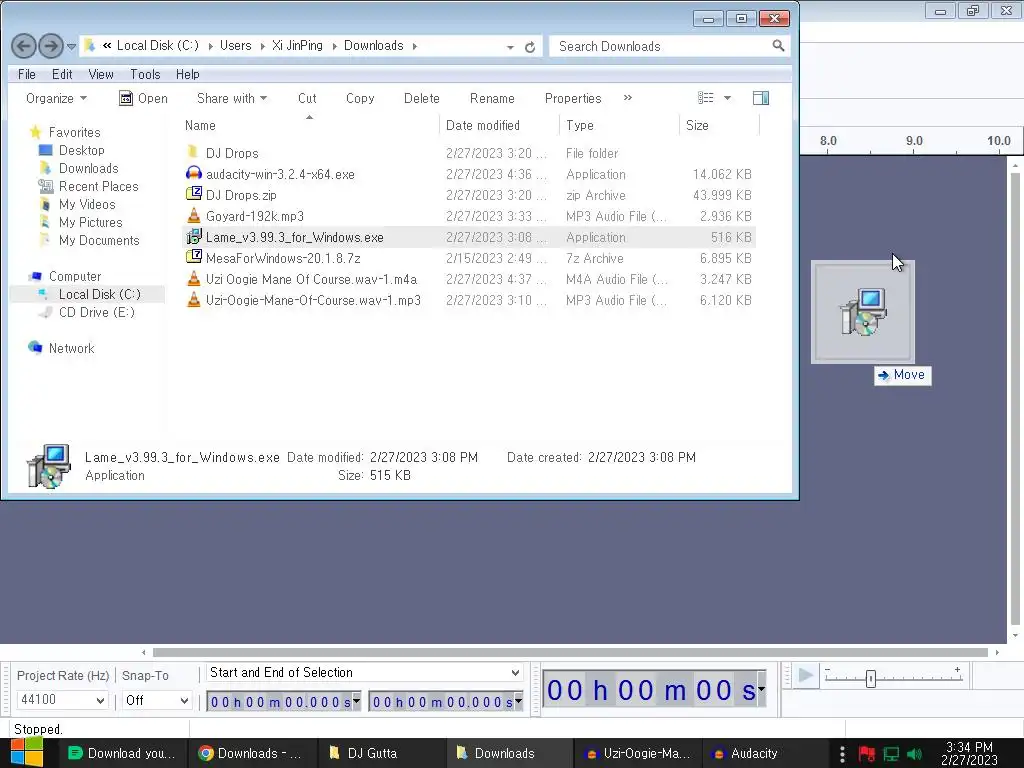Click Audacity play-at-speed button
This screenshot has width=1024, height=768.
coord(806,675)
